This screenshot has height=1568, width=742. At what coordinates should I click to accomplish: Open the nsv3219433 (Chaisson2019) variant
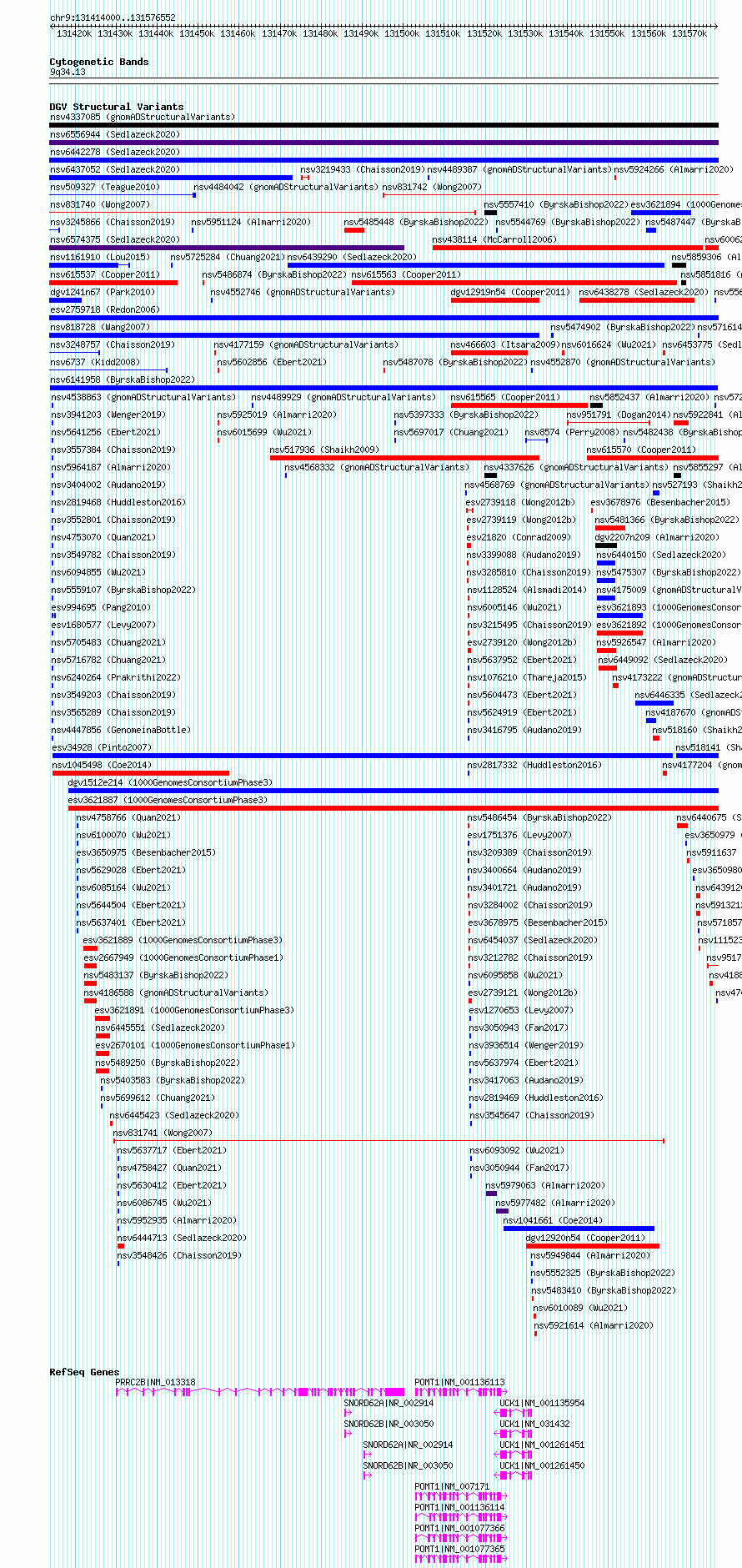click(x=363, y=169)
